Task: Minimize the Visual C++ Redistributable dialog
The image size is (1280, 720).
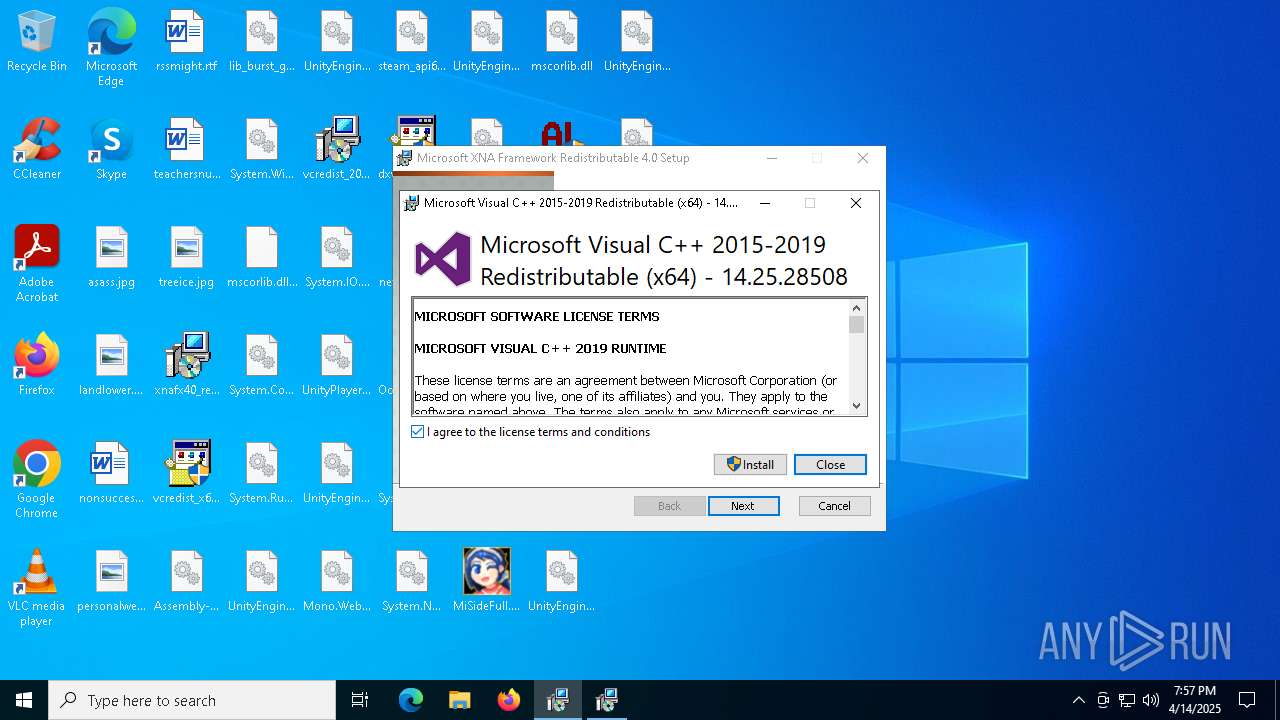Action: (x=765, y=203)
